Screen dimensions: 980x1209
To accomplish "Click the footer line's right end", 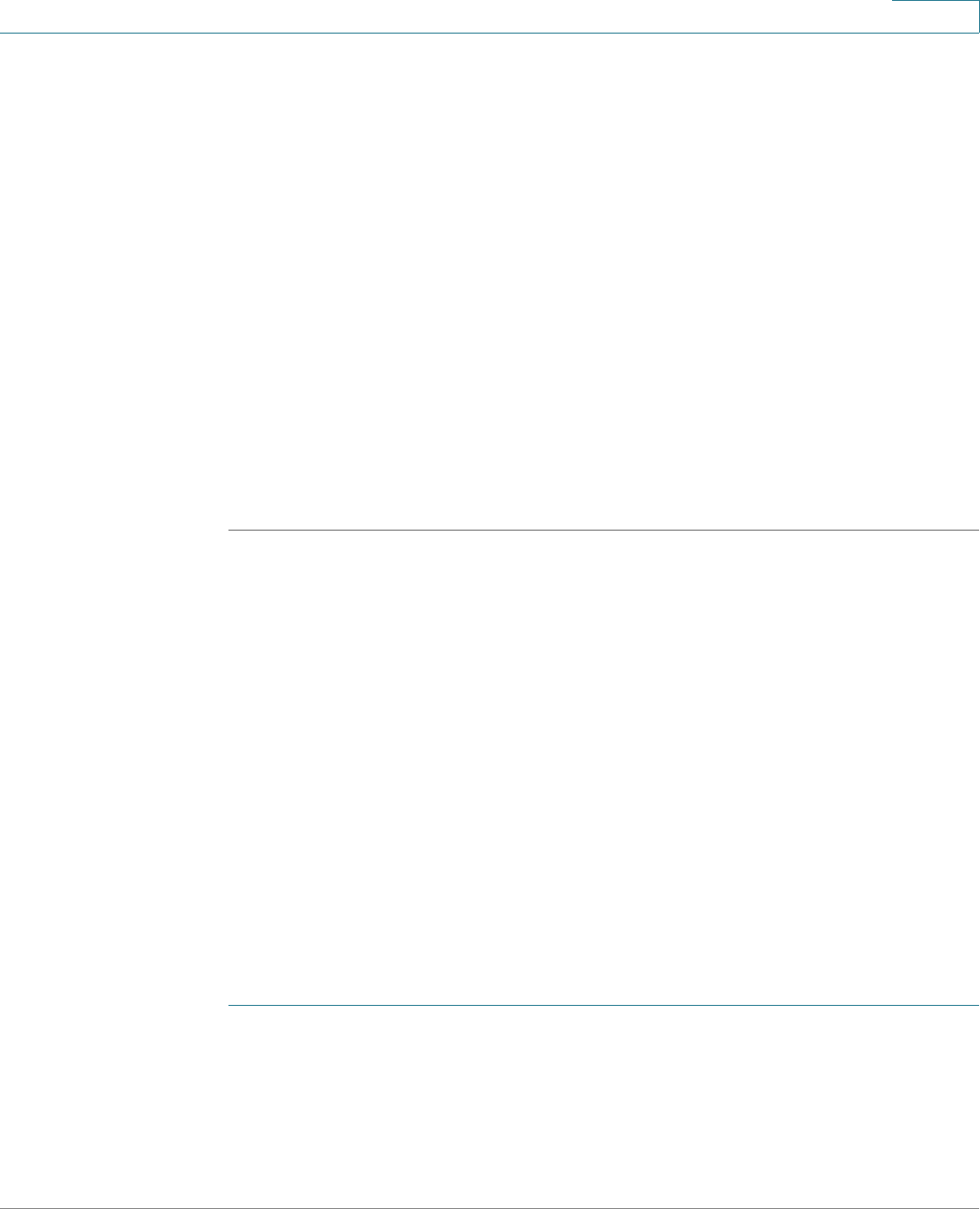I will (975, 1208).
